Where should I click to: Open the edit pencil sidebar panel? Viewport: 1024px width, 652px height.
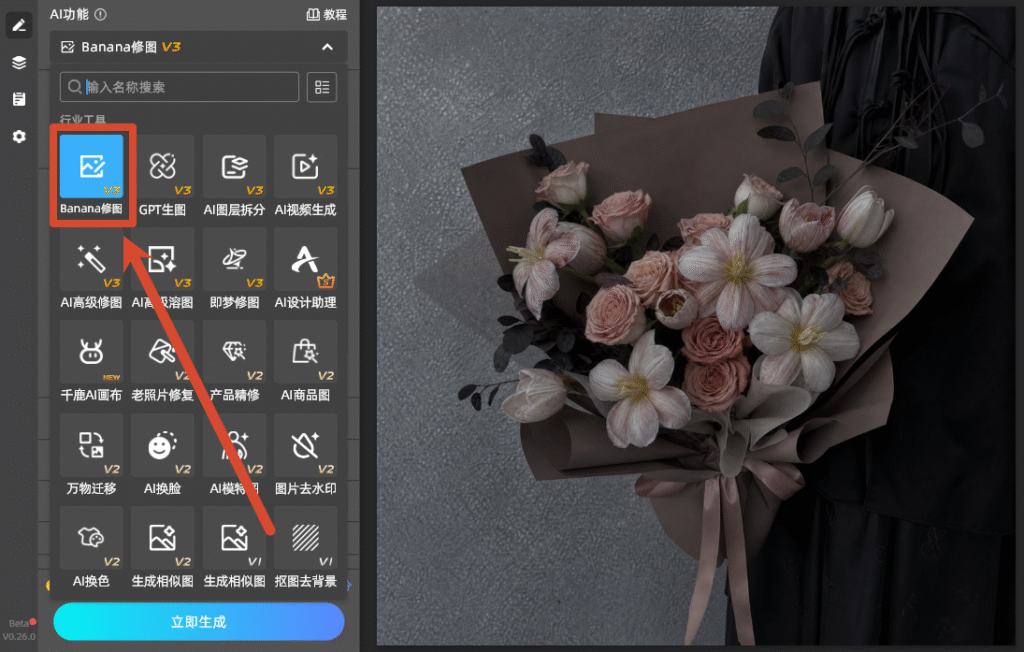tap(19, 25)
